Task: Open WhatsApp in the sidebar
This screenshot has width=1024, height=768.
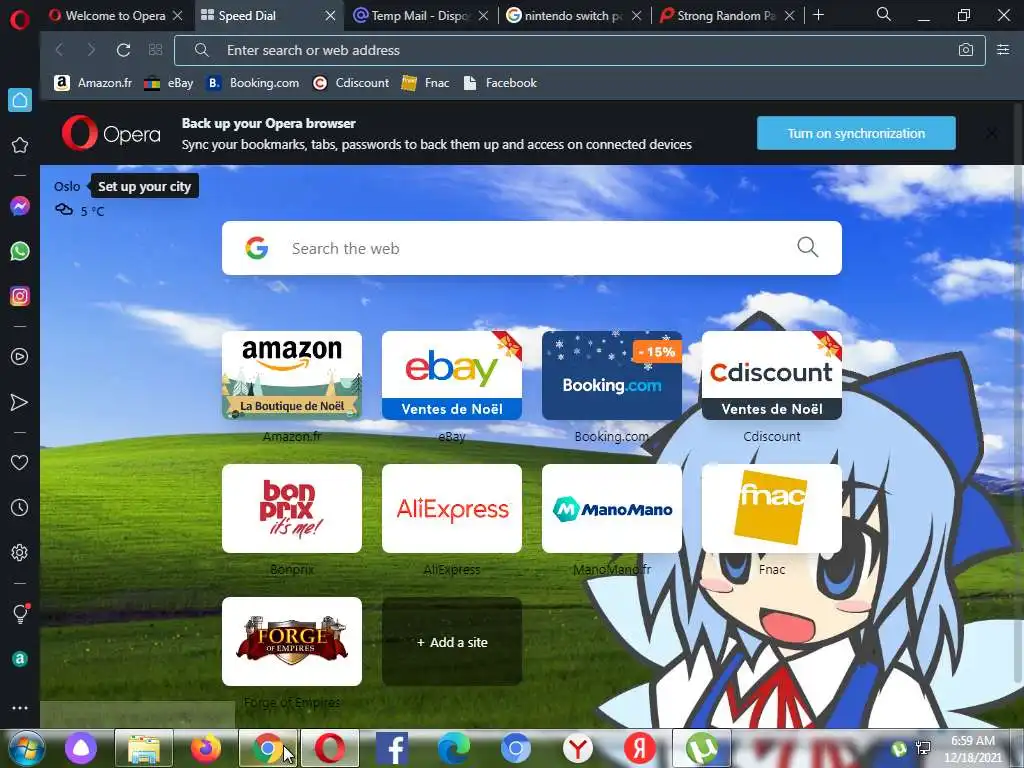Action: (x=20, y=251)
